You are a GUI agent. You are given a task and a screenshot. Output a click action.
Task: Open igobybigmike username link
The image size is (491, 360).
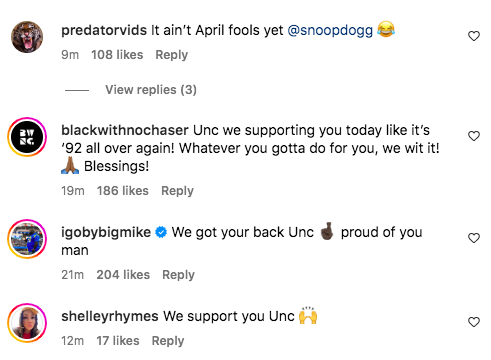pos(106,232)
